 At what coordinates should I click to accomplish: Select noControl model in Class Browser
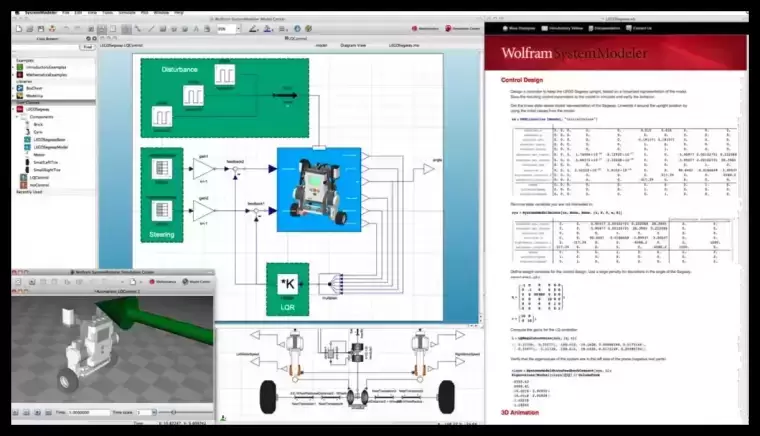coord(39,185)
